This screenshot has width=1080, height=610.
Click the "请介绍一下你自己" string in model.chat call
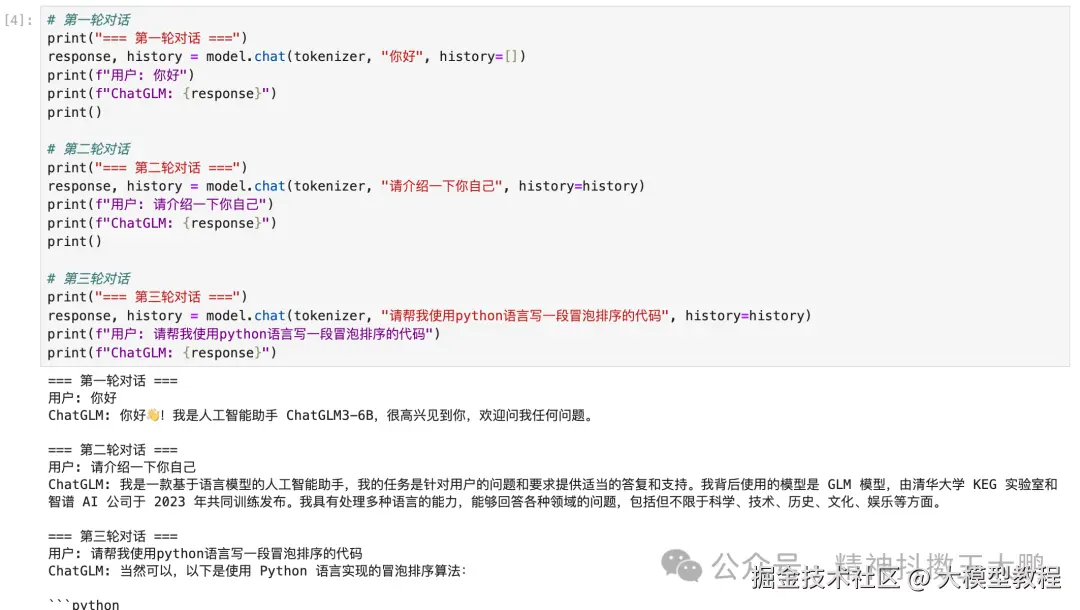(442, 186)
